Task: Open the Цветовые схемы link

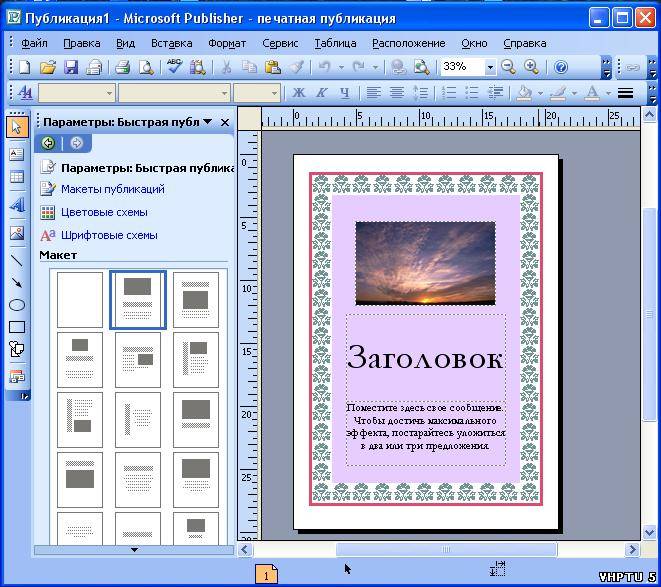Action: (103, 212)
